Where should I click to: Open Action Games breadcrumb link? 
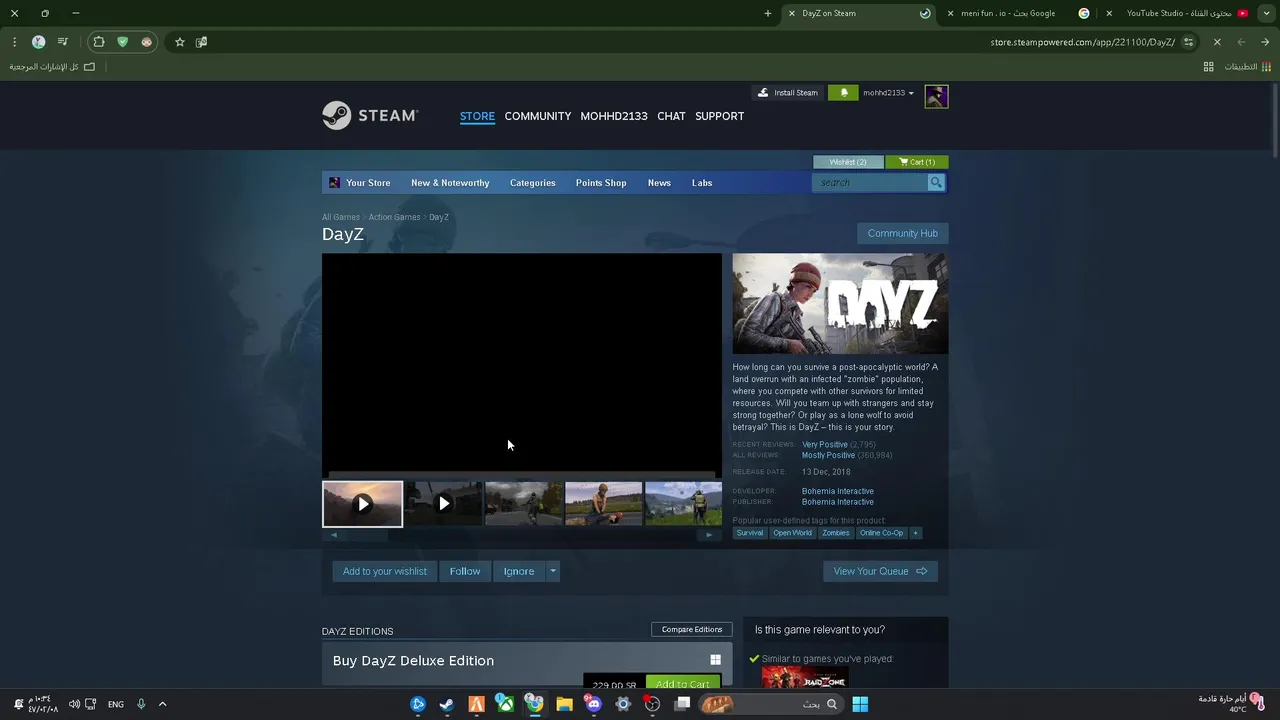[394, 217]
